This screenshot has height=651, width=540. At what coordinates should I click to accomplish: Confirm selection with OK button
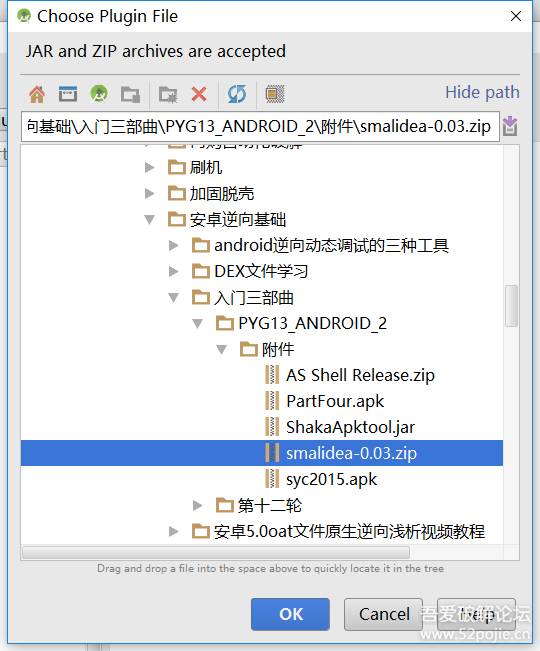tap(290, 614)
